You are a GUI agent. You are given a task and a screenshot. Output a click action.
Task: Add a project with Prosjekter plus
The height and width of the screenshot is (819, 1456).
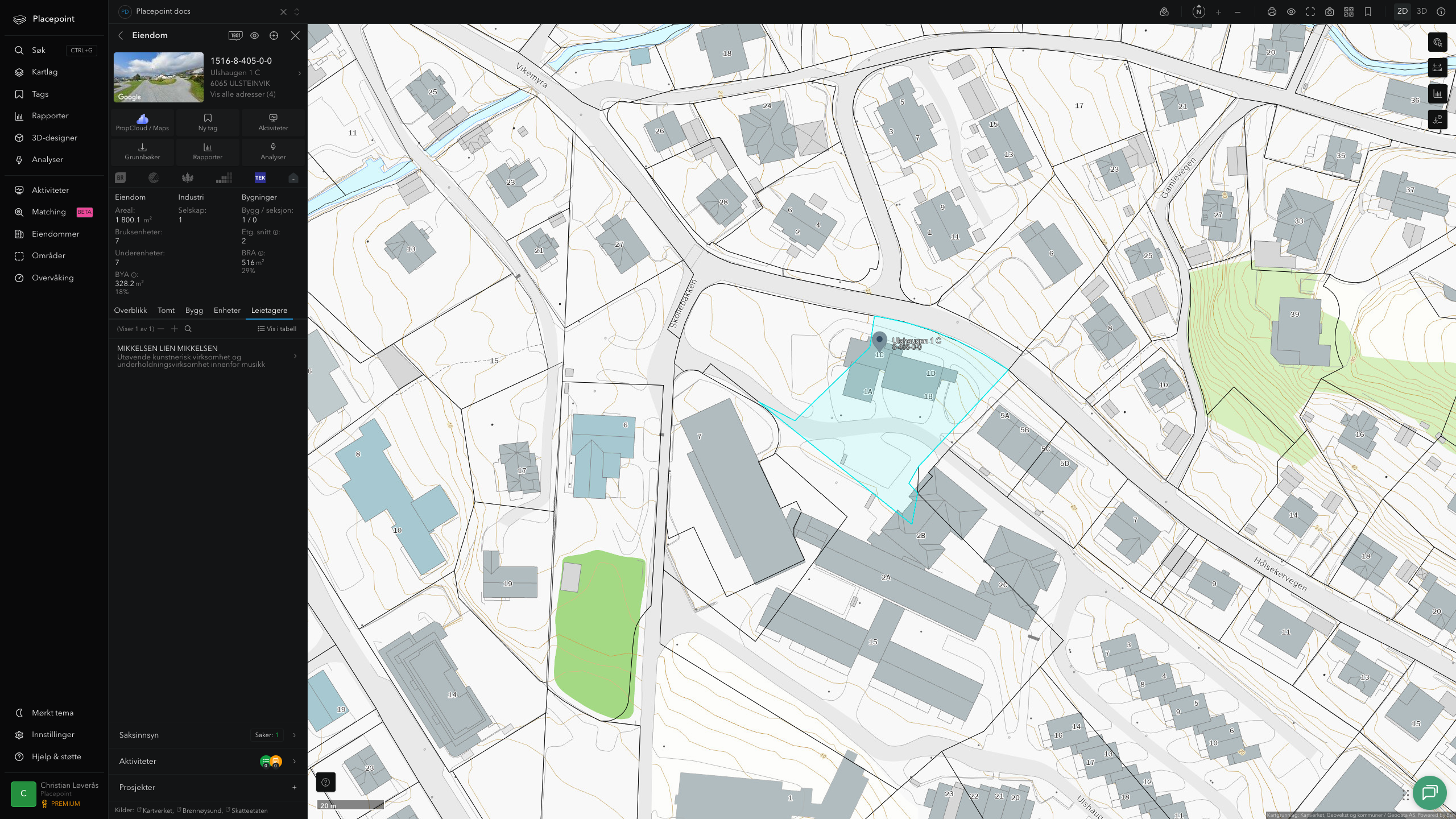click(294, 788)
